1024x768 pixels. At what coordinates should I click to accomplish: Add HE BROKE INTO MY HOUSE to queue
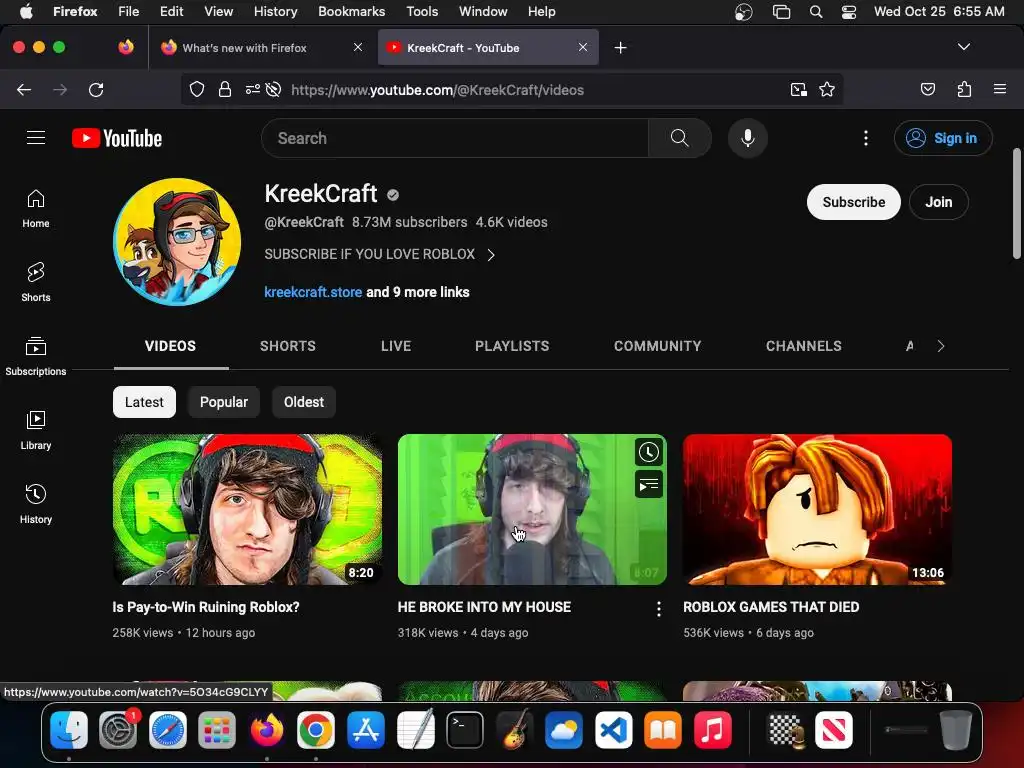(x=648, y=485)
